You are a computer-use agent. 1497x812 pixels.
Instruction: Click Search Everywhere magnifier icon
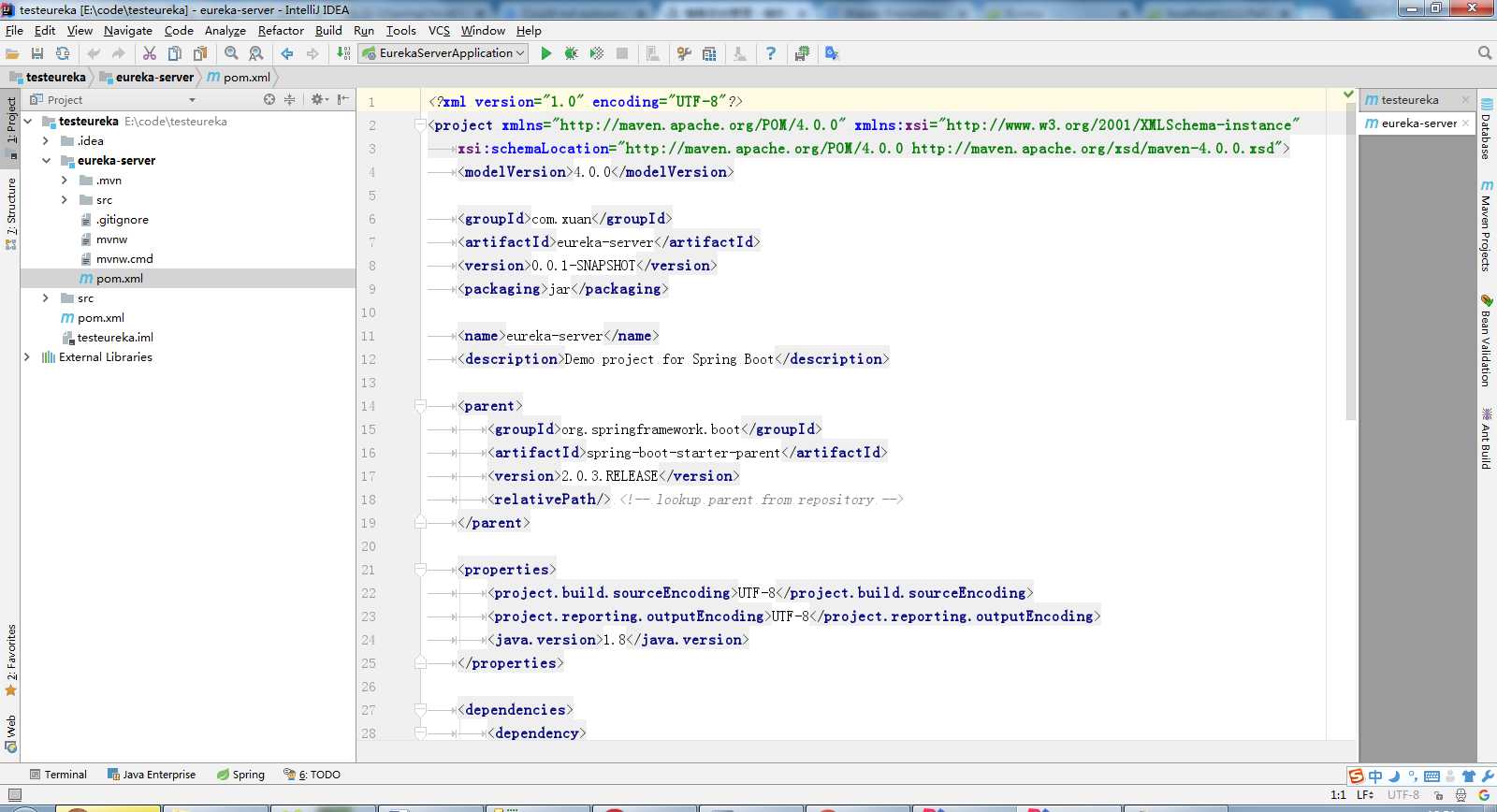click(1485, 53)
